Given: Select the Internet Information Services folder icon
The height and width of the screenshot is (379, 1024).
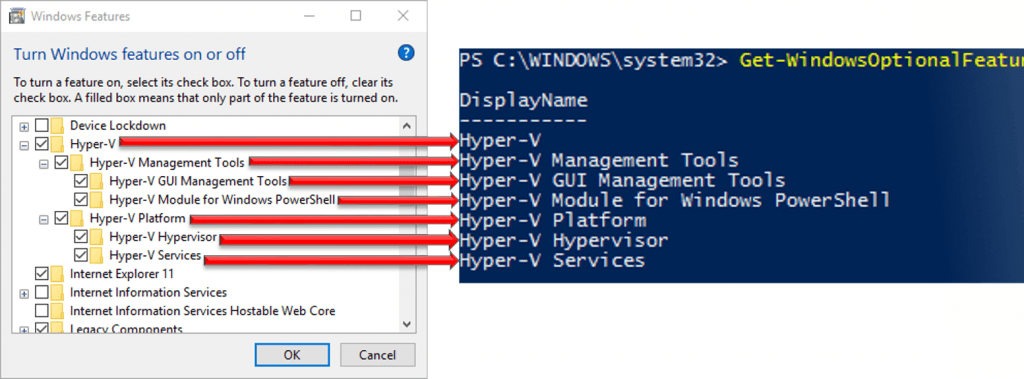Looking at the screenshot, I should pyautogui.click(x=57, y=292).
